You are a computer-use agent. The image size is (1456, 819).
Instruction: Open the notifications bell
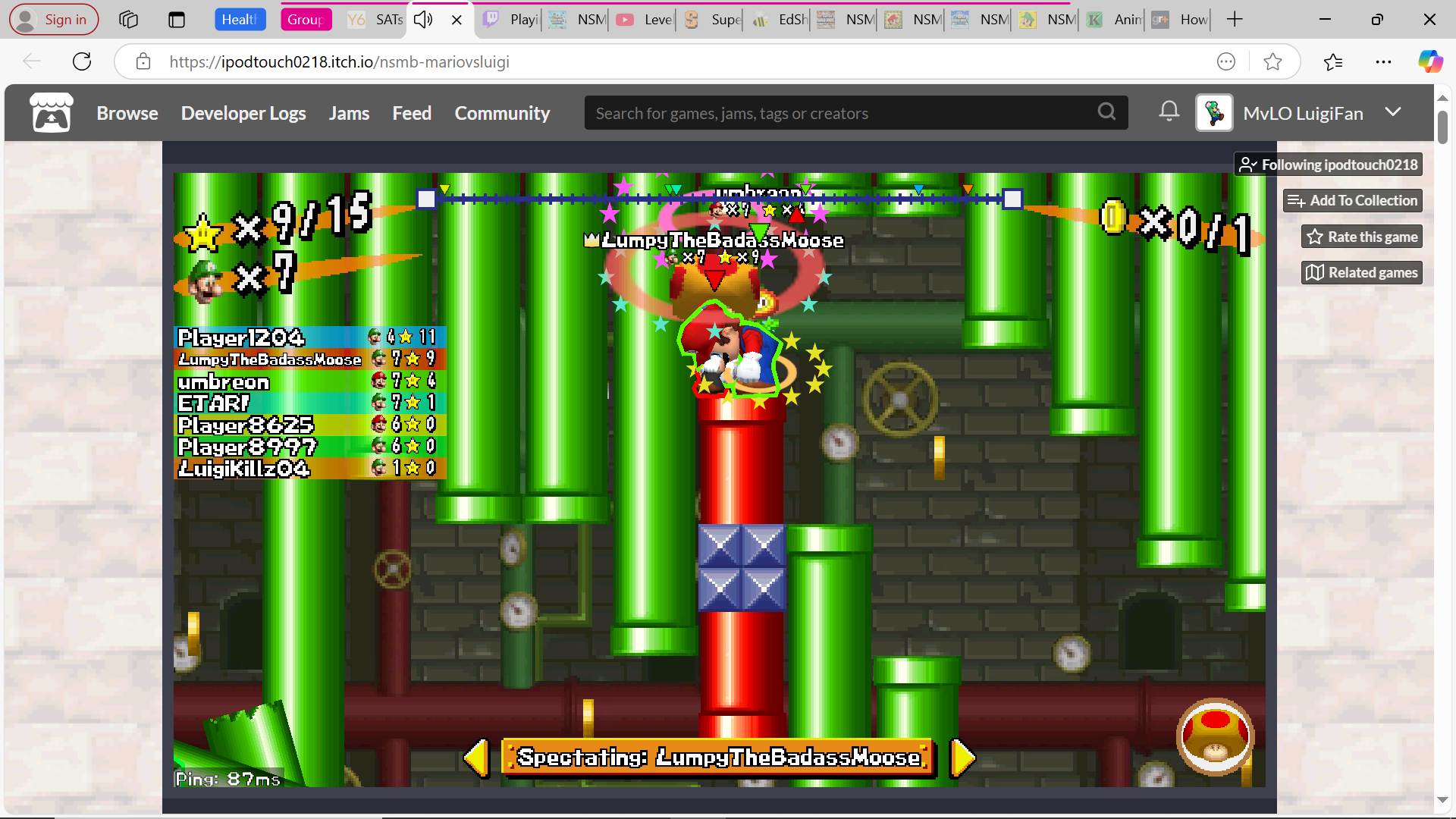(1169, 112)
